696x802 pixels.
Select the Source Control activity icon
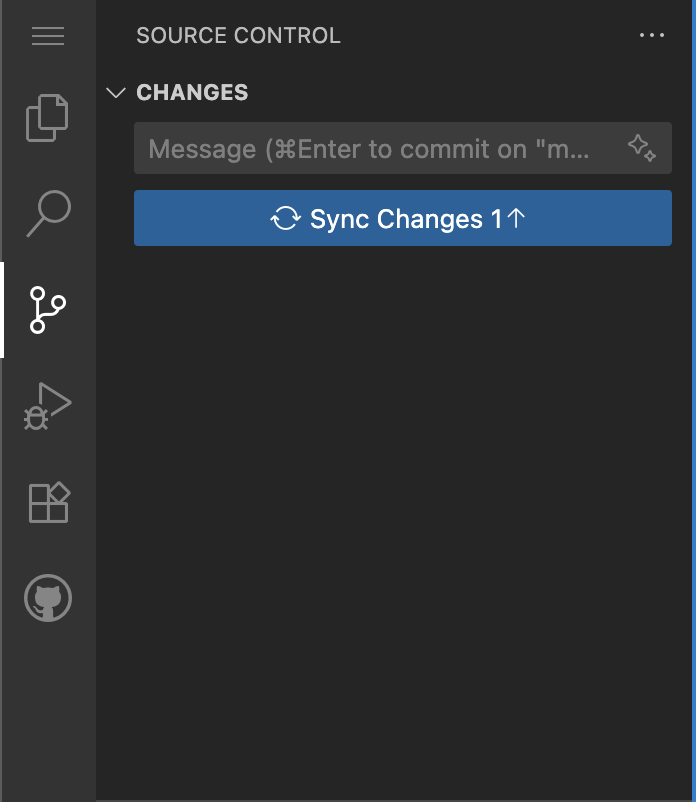[x=48, y=310]
